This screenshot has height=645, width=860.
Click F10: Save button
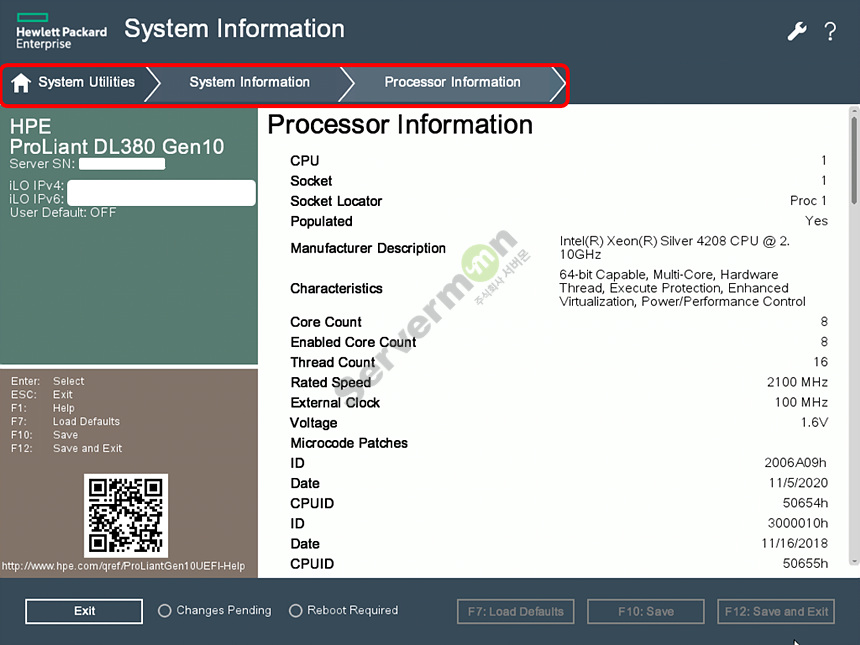(x=646, y=612)
